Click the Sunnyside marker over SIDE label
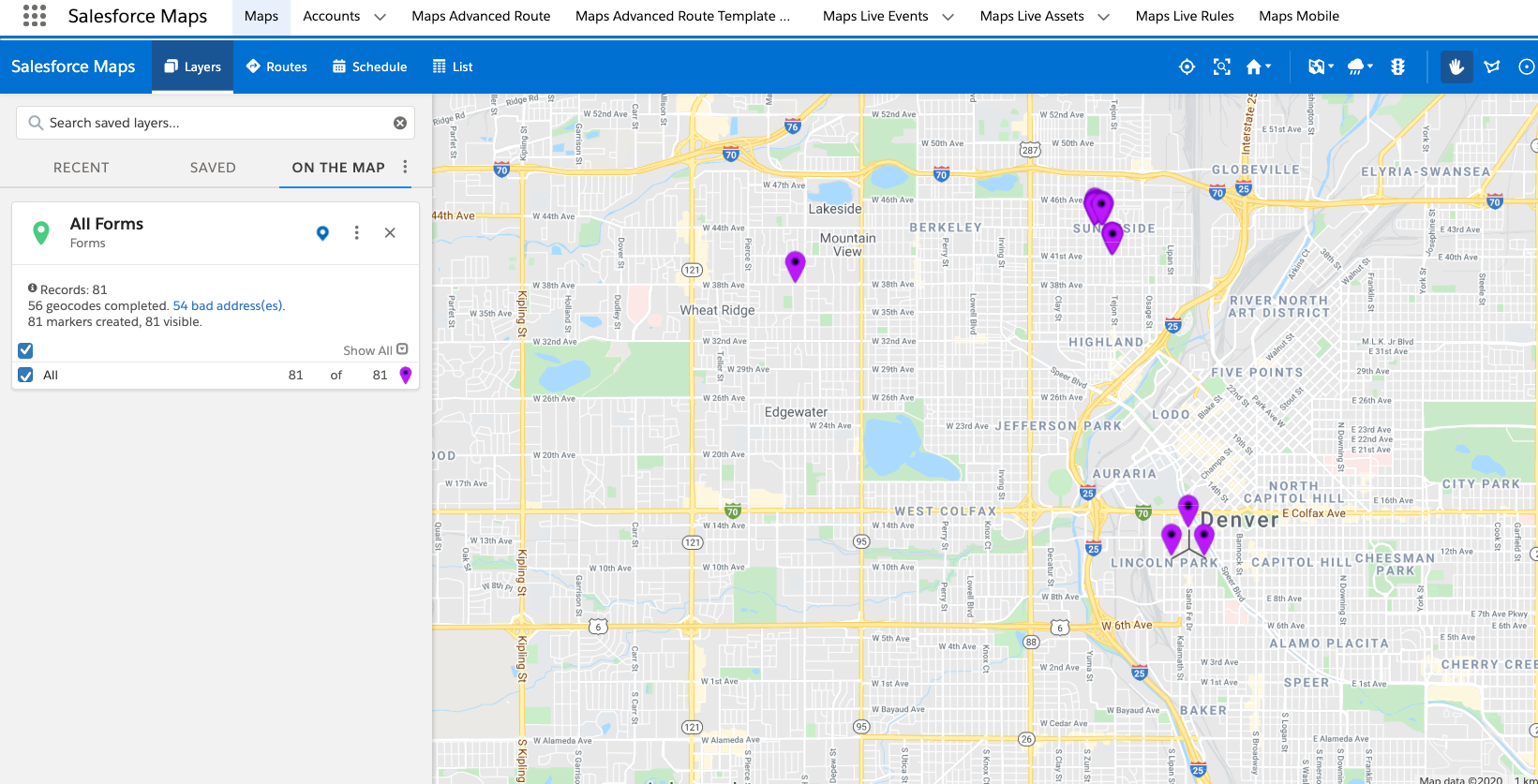1538x784 pixels. tap(1112, 237)
